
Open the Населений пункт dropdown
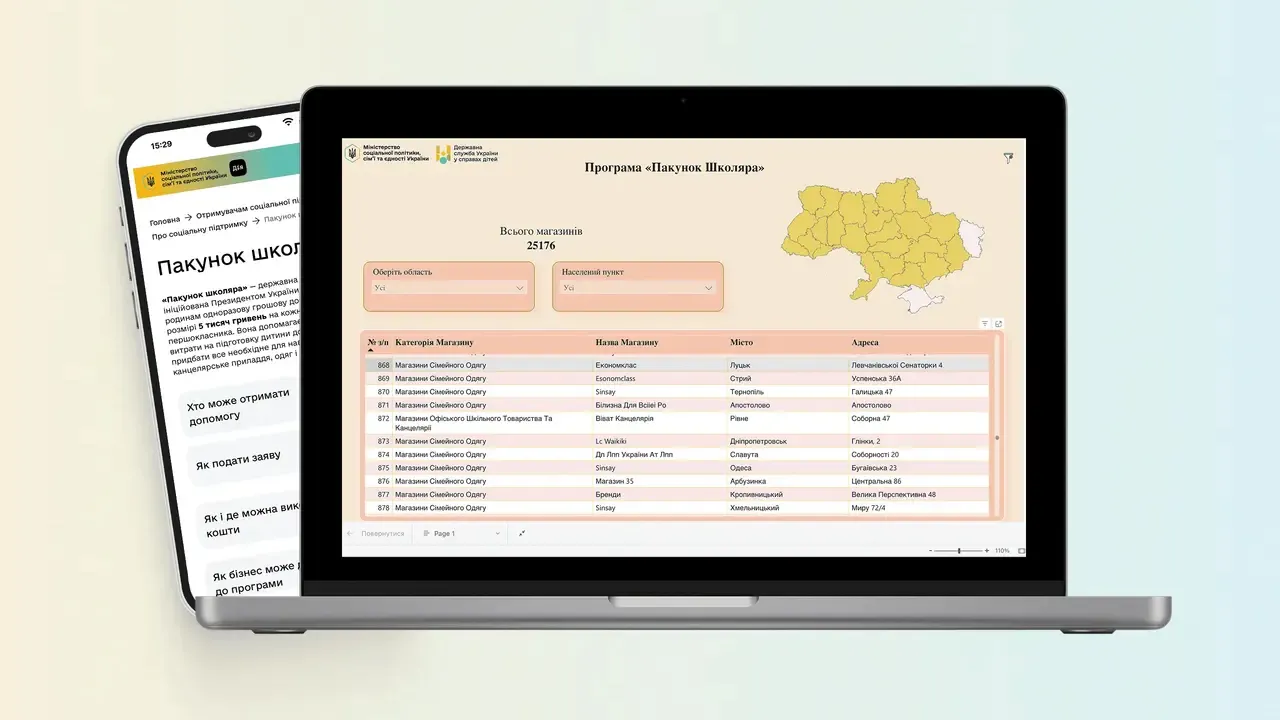638,288
